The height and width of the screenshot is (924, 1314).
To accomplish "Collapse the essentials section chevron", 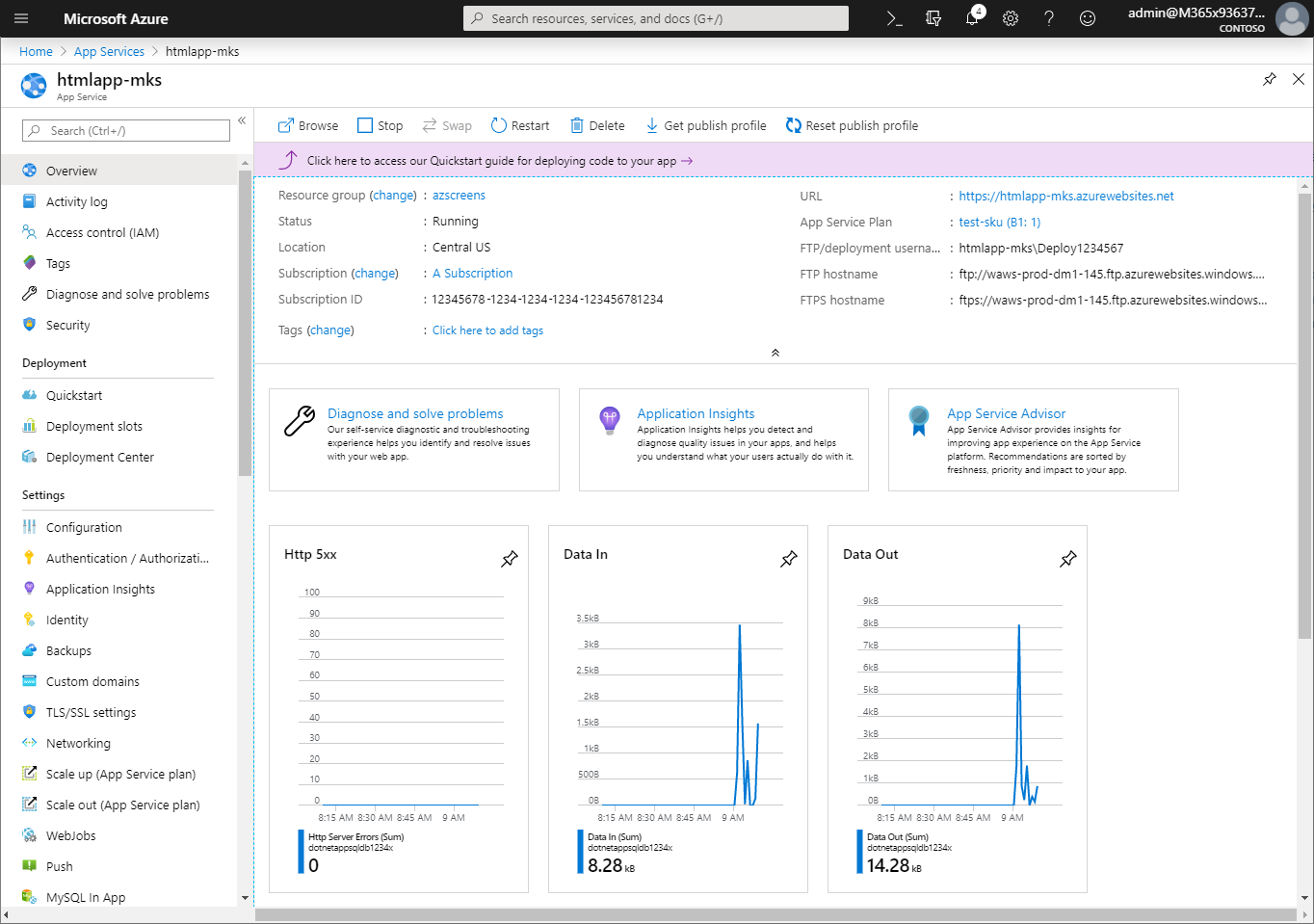I will (775, 353).
